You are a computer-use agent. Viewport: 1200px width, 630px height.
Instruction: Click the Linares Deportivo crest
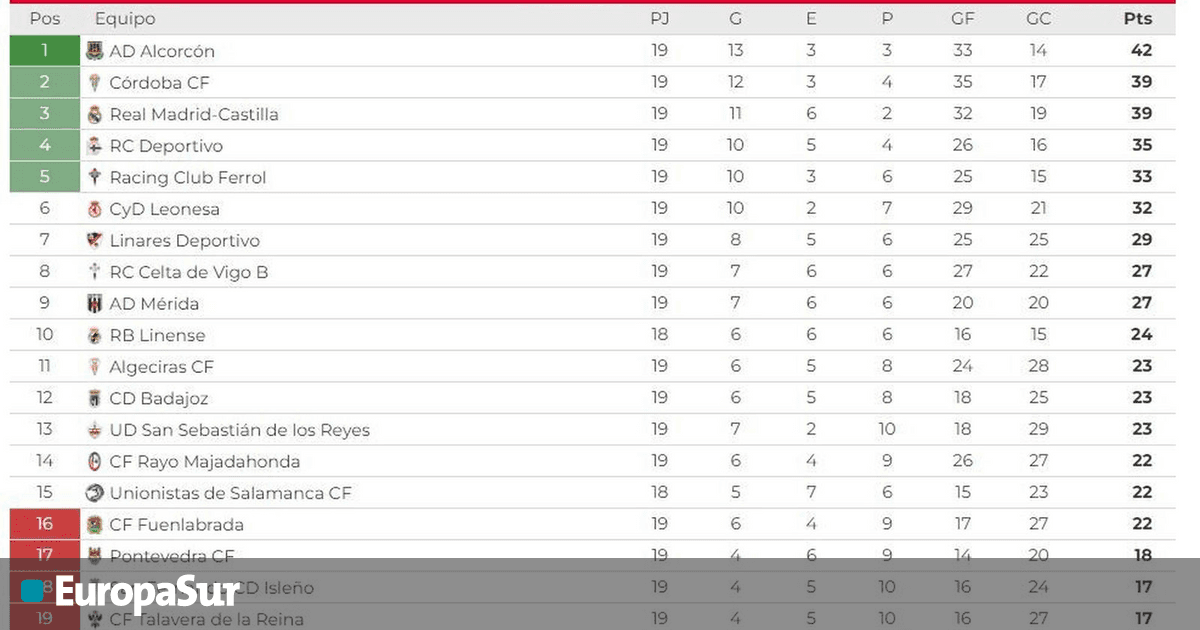coord(95,241)
